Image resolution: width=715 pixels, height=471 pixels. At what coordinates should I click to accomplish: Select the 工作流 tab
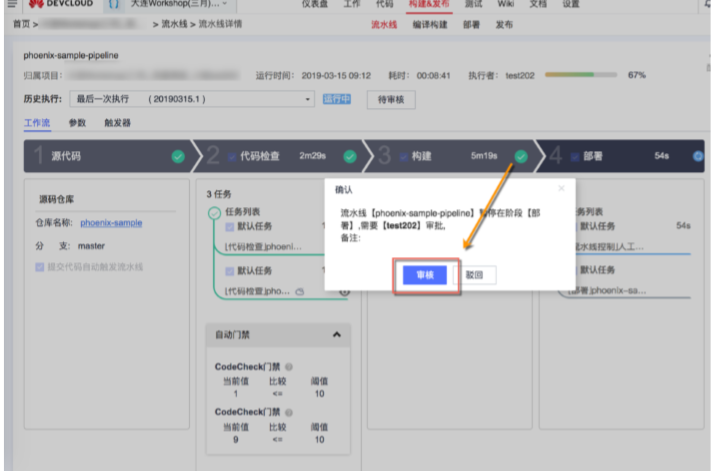click(37, 123)
